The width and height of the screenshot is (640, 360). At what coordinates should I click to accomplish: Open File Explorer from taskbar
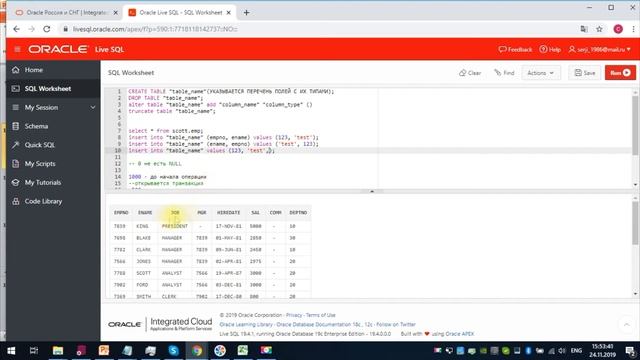58,351
